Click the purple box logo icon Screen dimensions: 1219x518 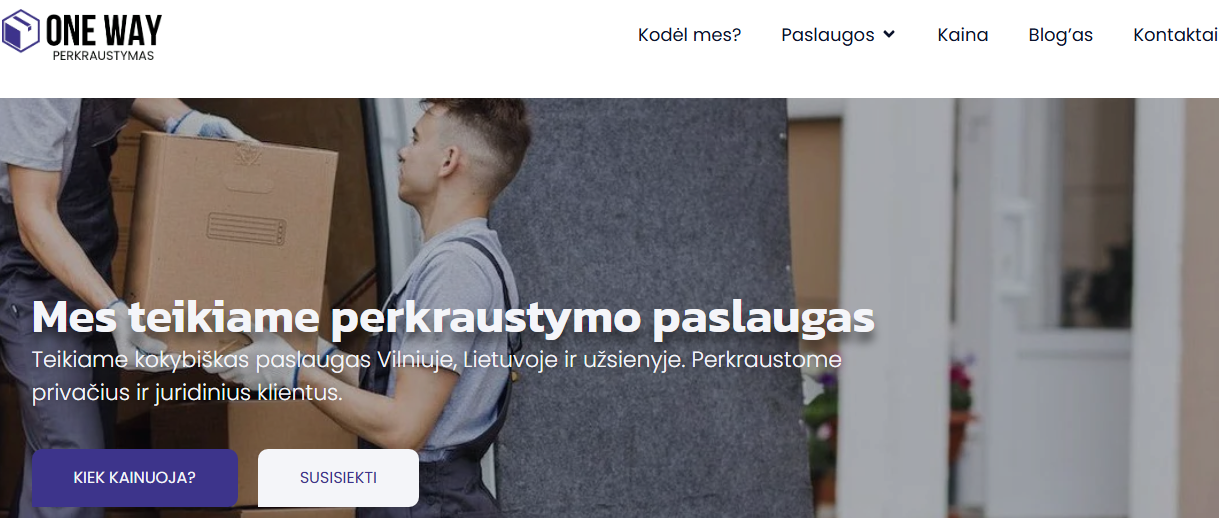[21, 31]
